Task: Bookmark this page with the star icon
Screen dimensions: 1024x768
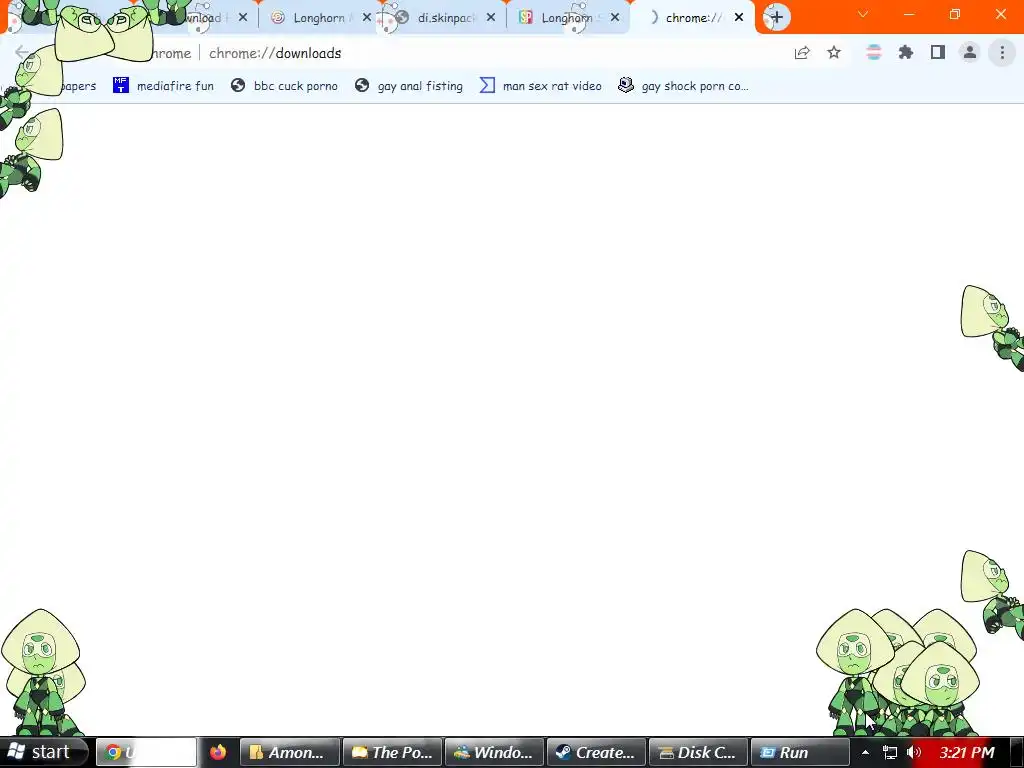Action: tap(834, 53)
